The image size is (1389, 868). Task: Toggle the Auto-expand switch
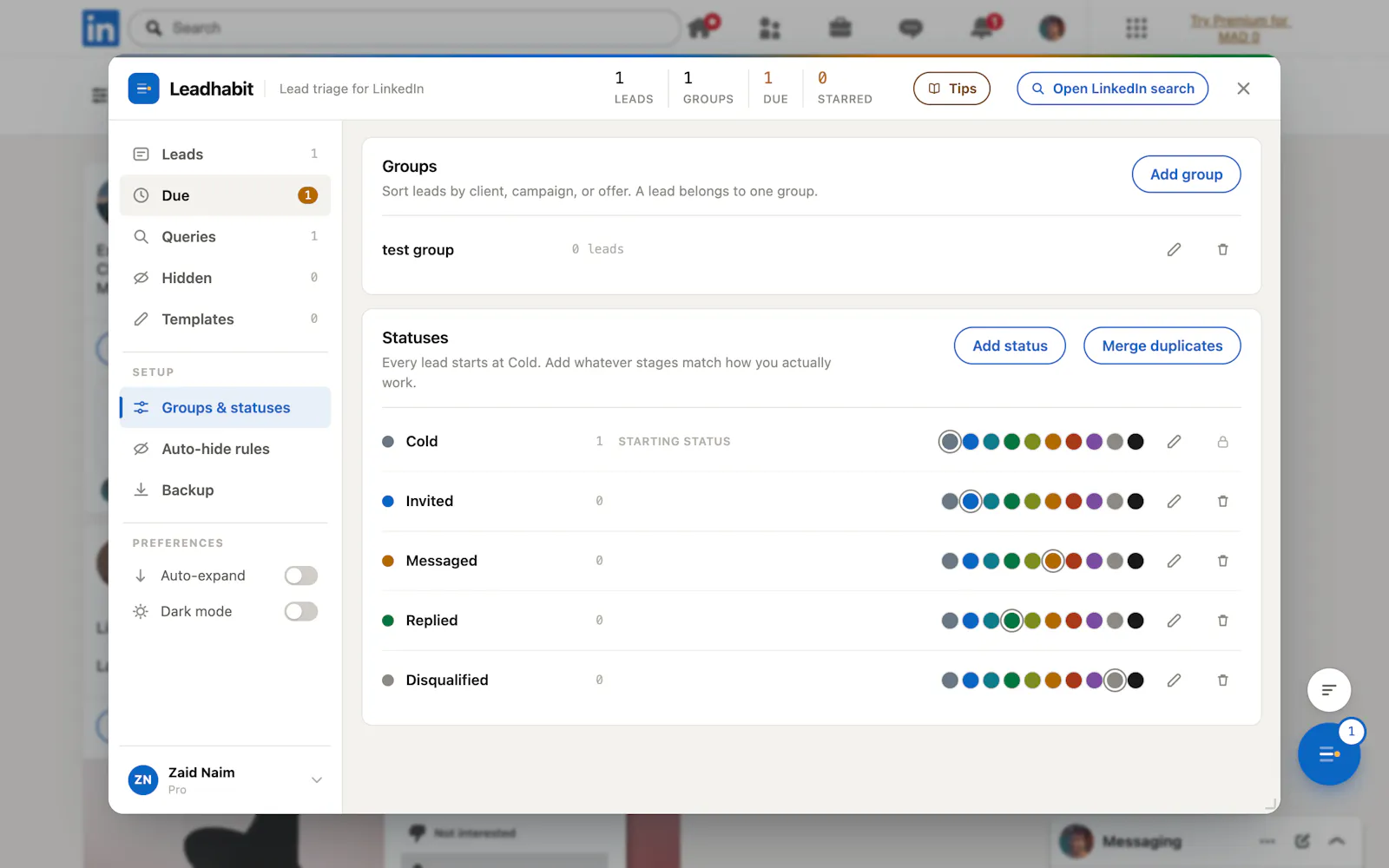(x=301, y=575)
